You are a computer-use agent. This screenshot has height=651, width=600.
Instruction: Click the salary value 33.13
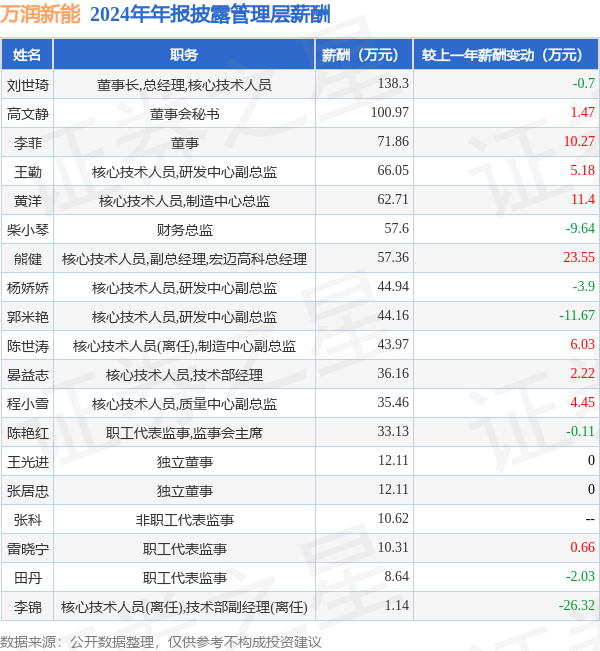[x=393, y=431]
